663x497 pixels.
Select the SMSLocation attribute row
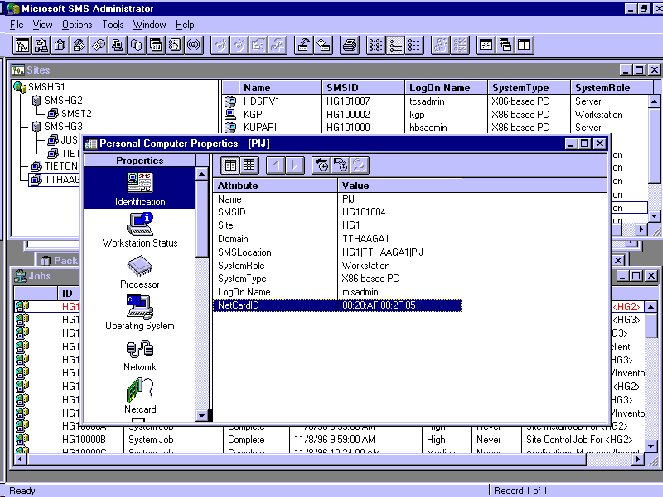tap(337, 253)
